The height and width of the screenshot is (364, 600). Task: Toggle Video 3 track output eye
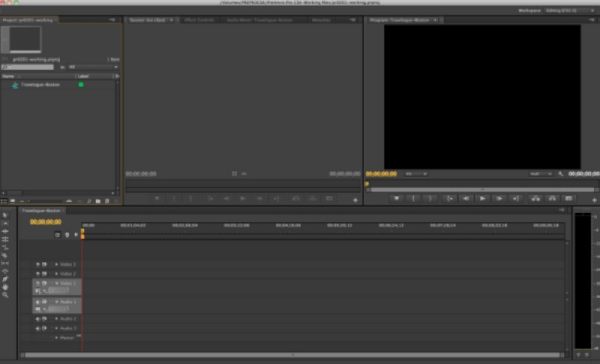coord(38,264)
